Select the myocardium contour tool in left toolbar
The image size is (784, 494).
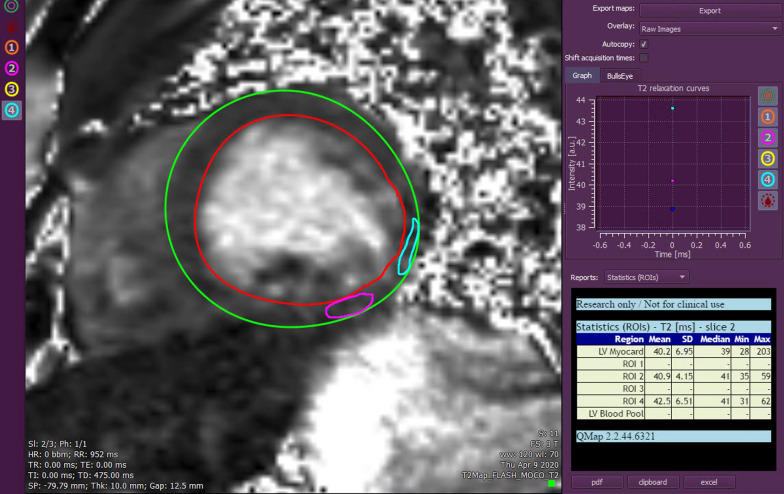[x=12, y=6]
